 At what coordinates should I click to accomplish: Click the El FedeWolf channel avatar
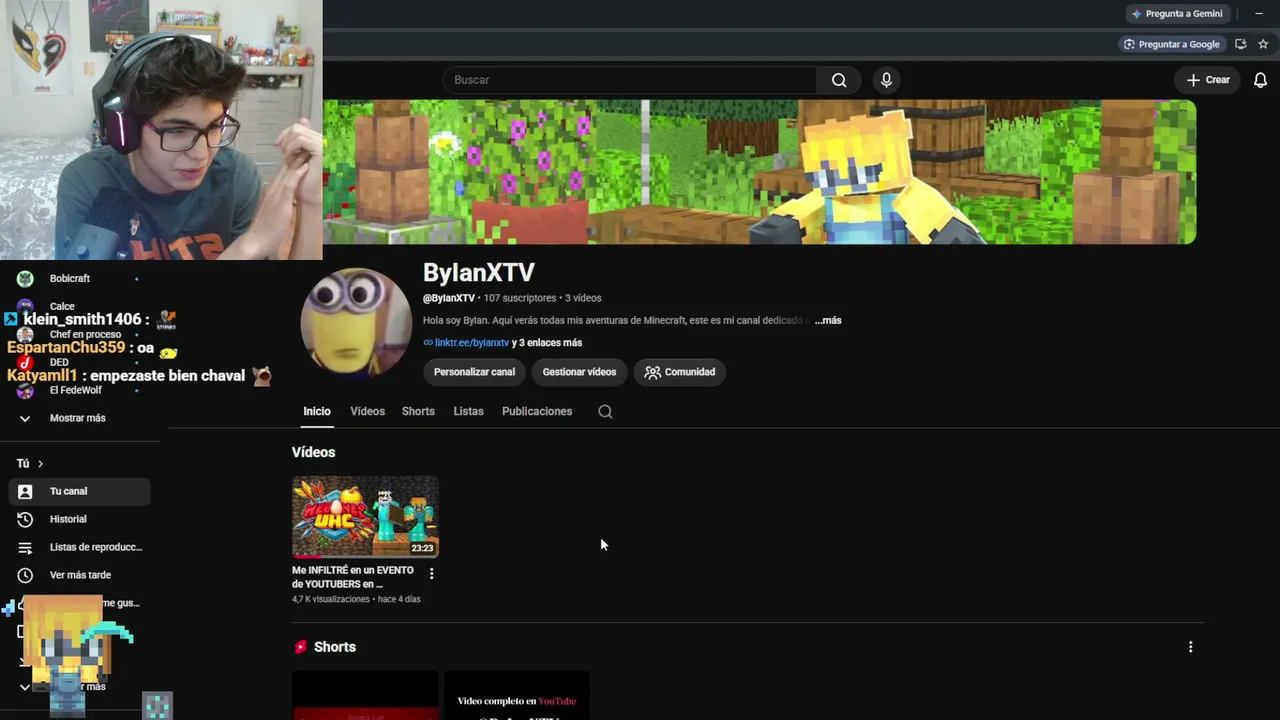25,390
